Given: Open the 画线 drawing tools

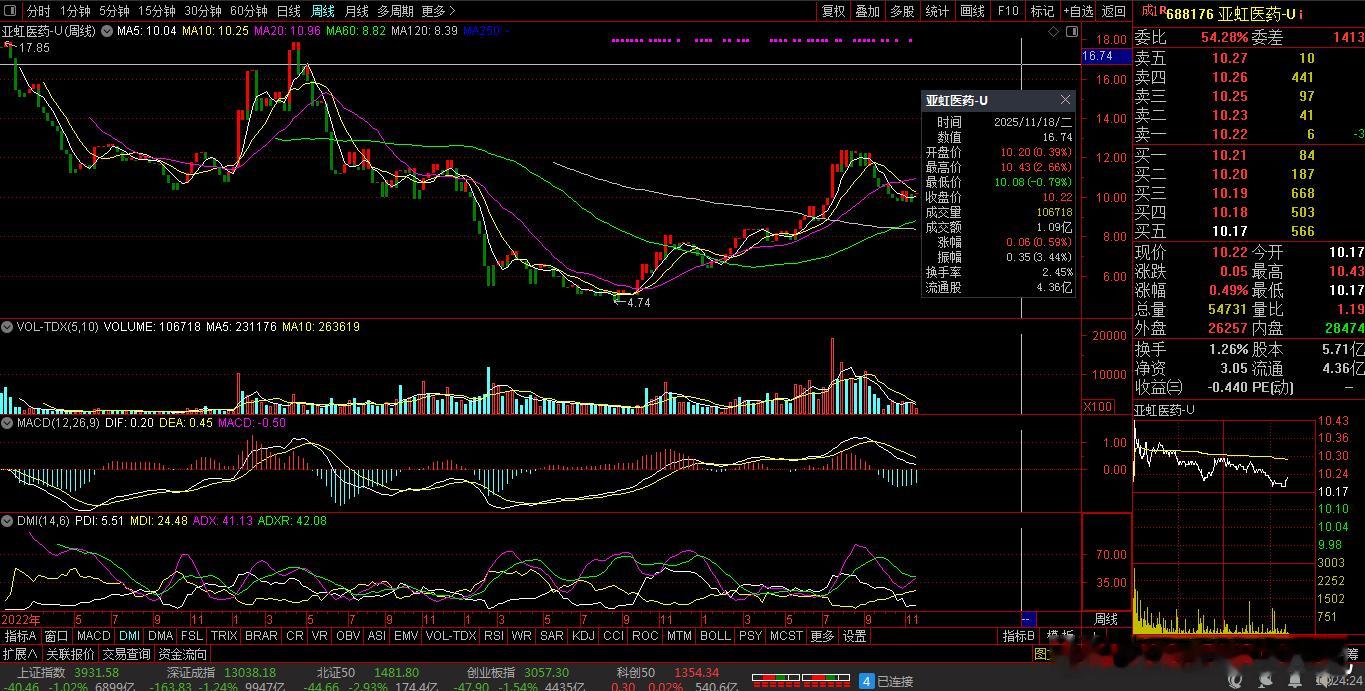Looking at the screenshot, I should tap(972, 11).
